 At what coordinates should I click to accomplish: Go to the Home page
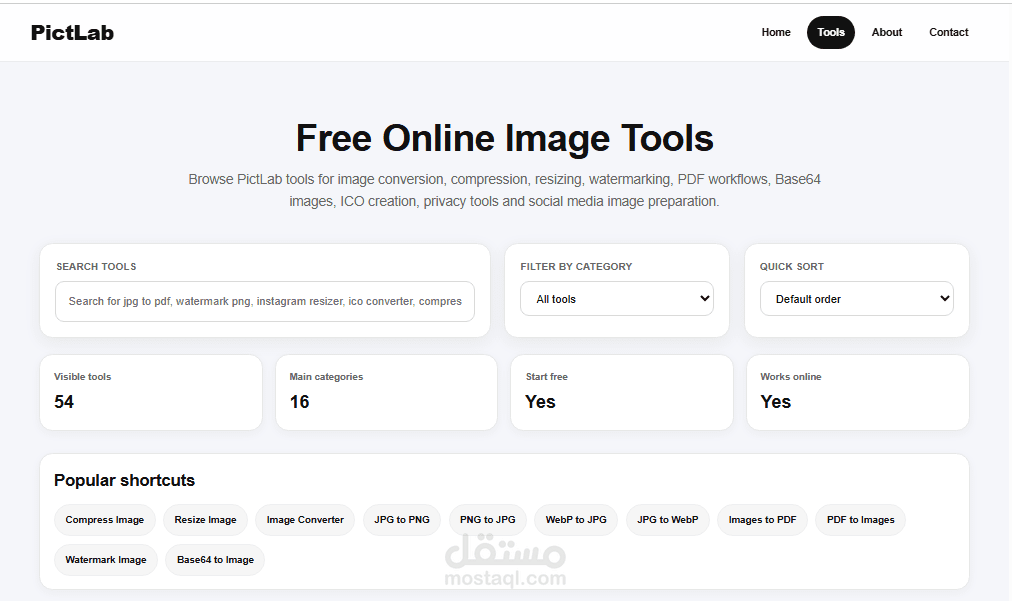point(775,32)
